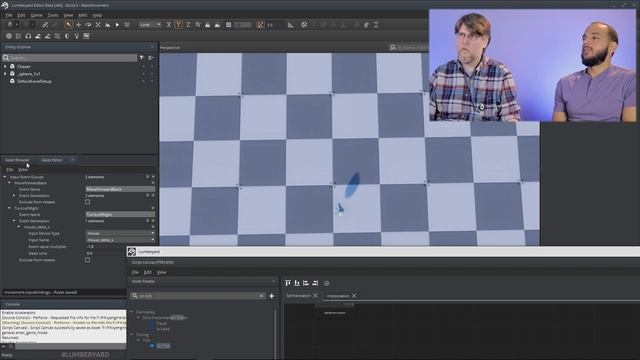Open the Help menu in main menu bar
Image resolution: width=640 pixels, height=360 pixels.
click(x=97, y=15)
